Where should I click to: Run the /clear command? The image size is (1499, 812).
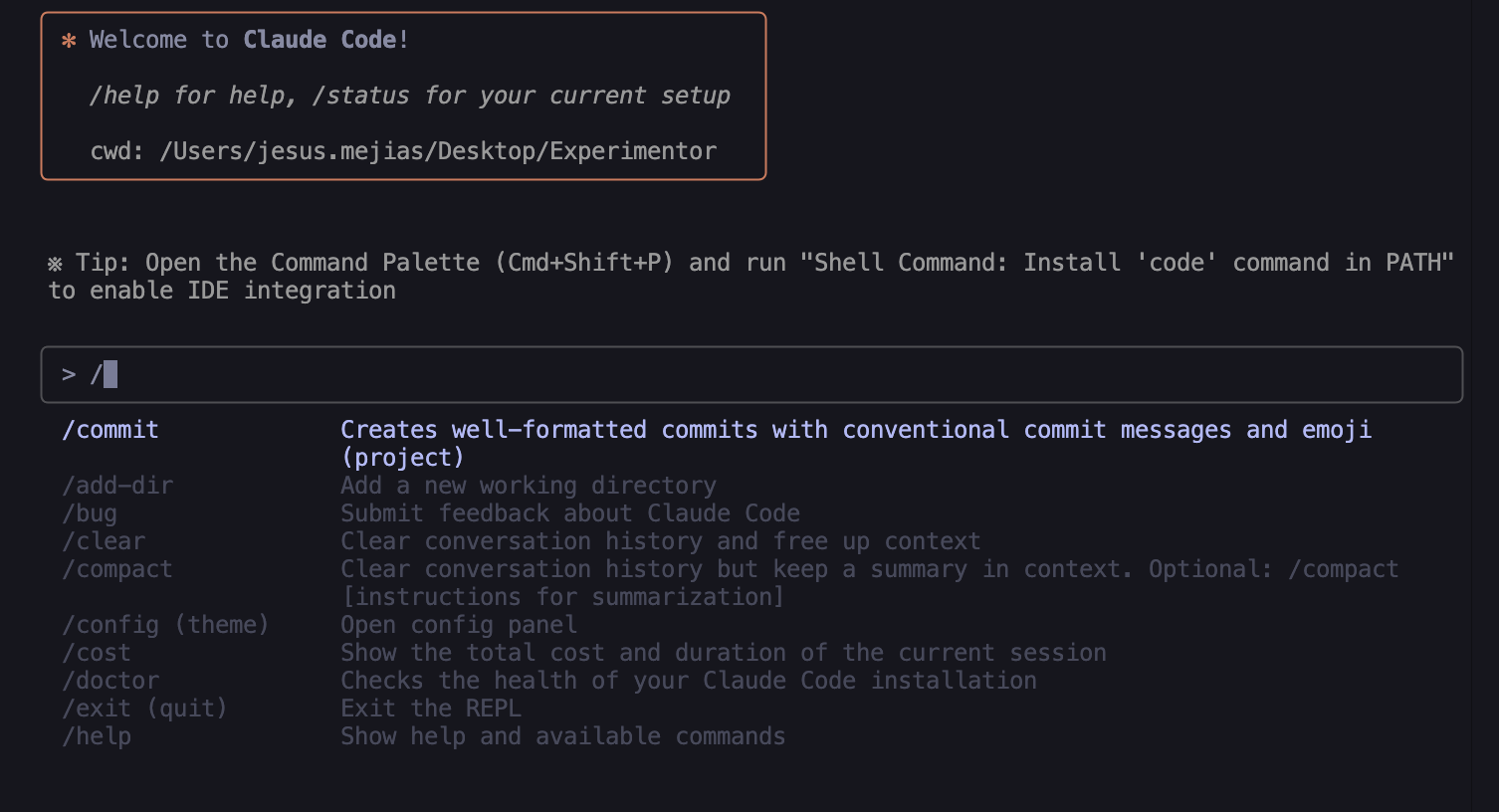(x=104, y=540)
